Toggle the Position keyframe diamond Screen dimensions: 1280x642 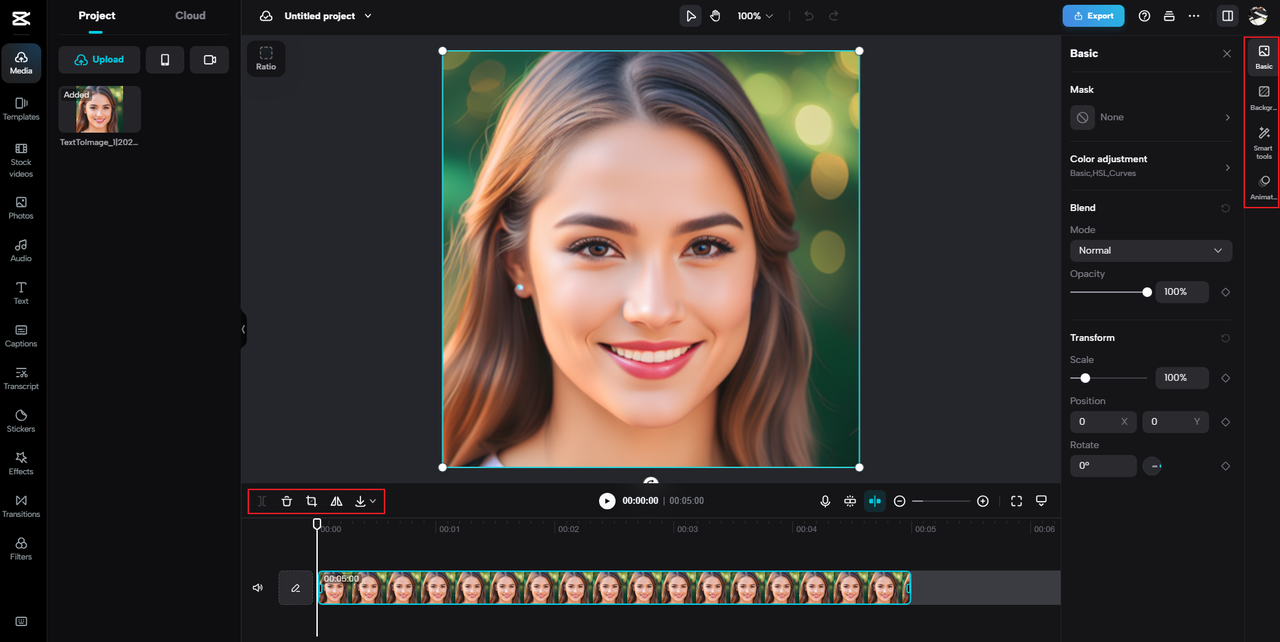coord(1225,422)
